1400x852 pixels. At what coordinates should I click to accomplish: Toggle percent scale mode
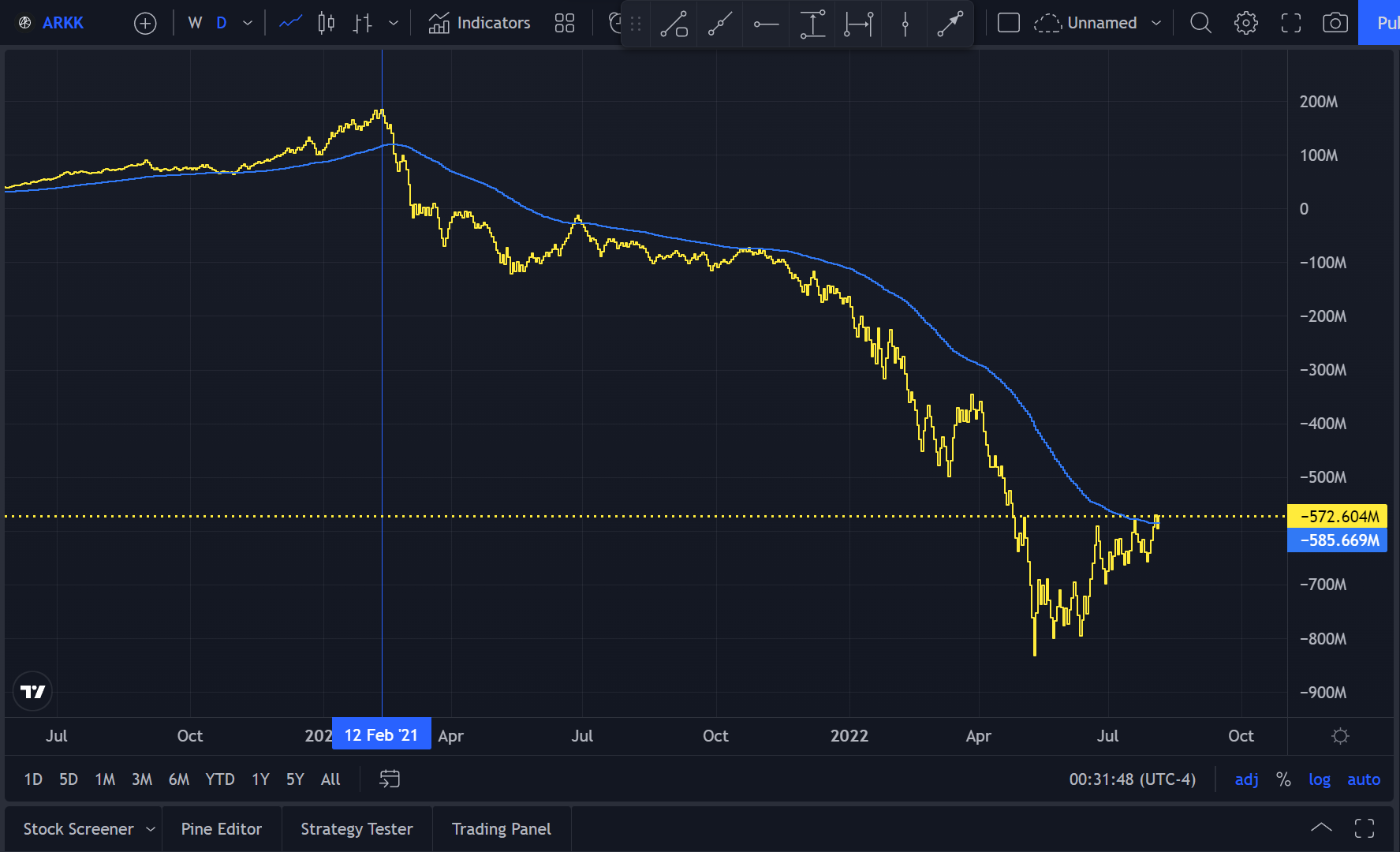(1283, 779)
